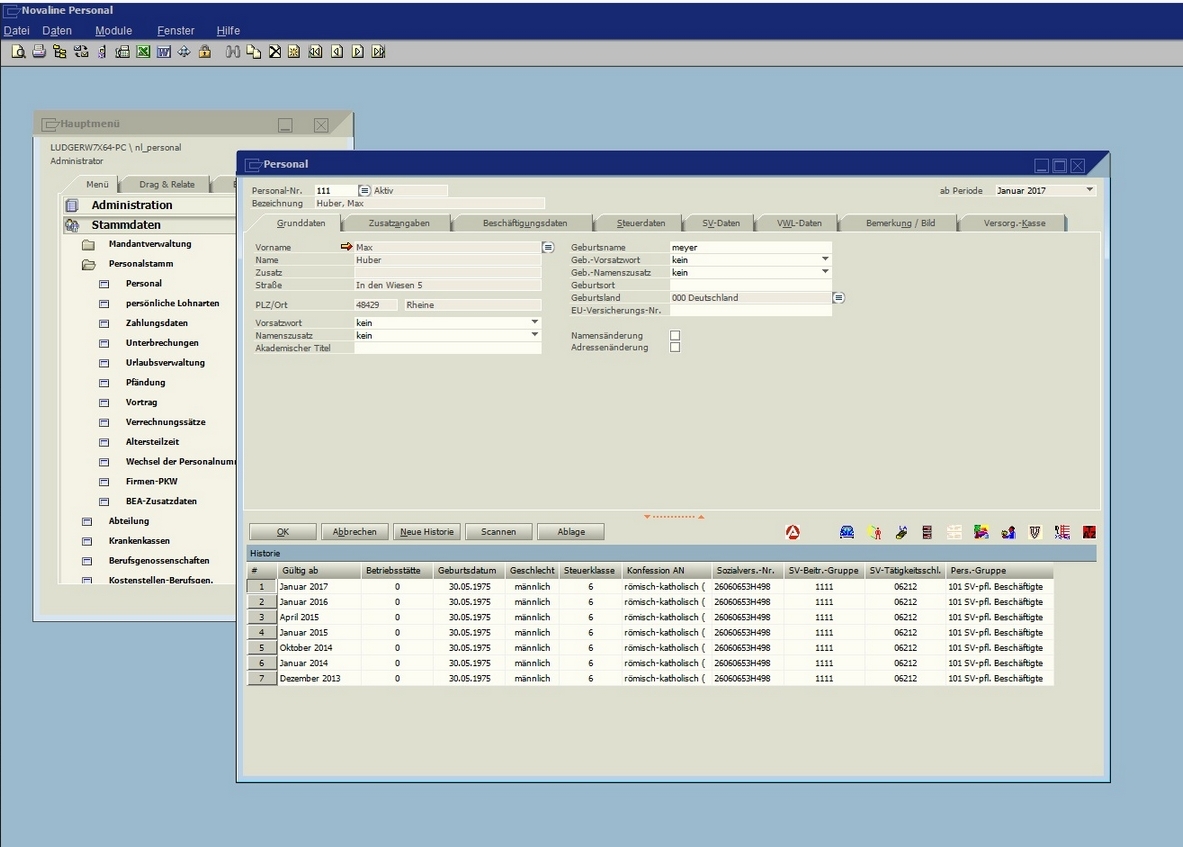Click the binoculars search icon

pos(233,51)
